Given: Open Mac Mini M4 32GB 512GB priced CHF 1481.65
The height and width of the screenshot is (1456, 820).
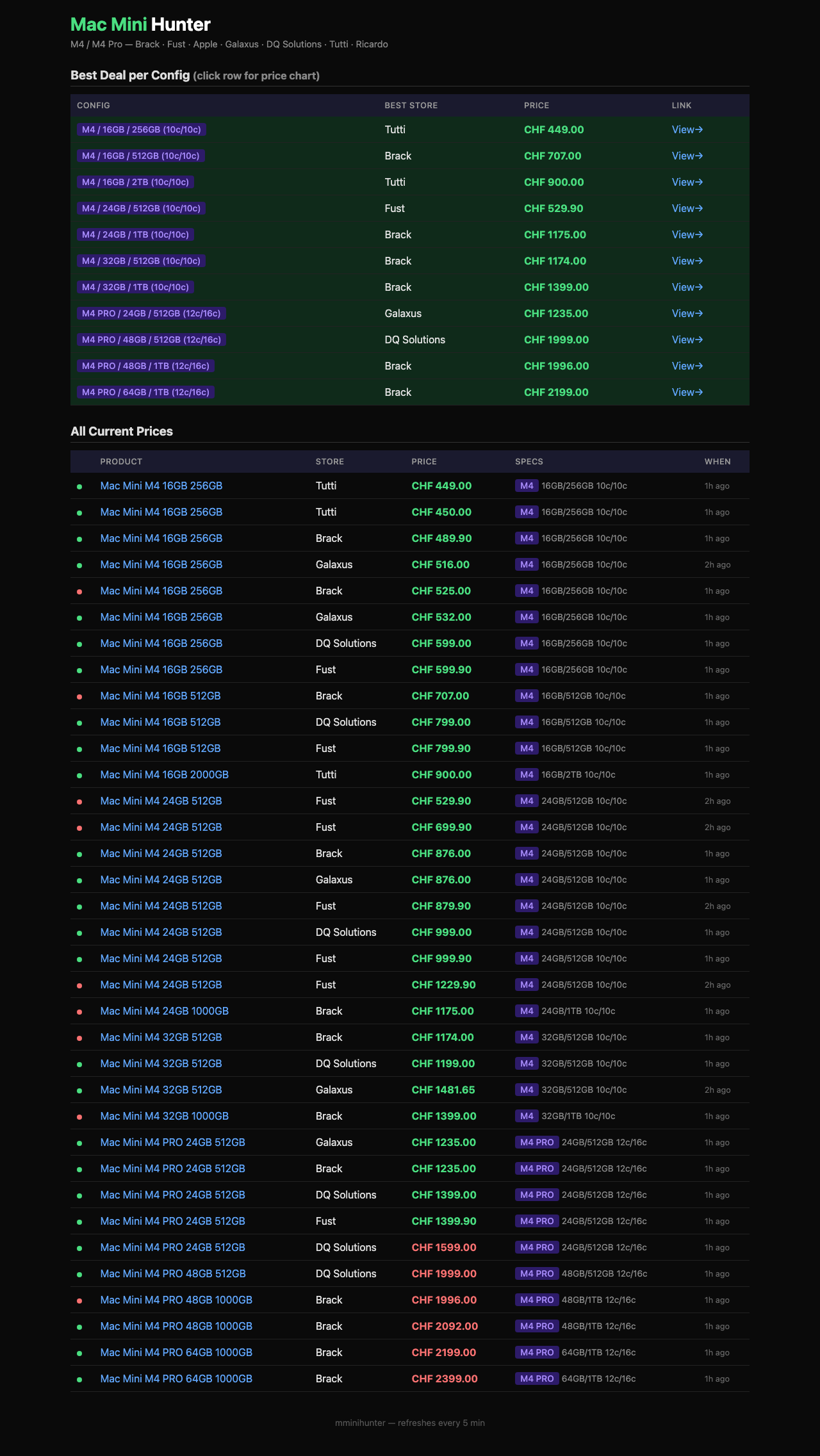Looking at the screenshot, I should pos(161,1090).
